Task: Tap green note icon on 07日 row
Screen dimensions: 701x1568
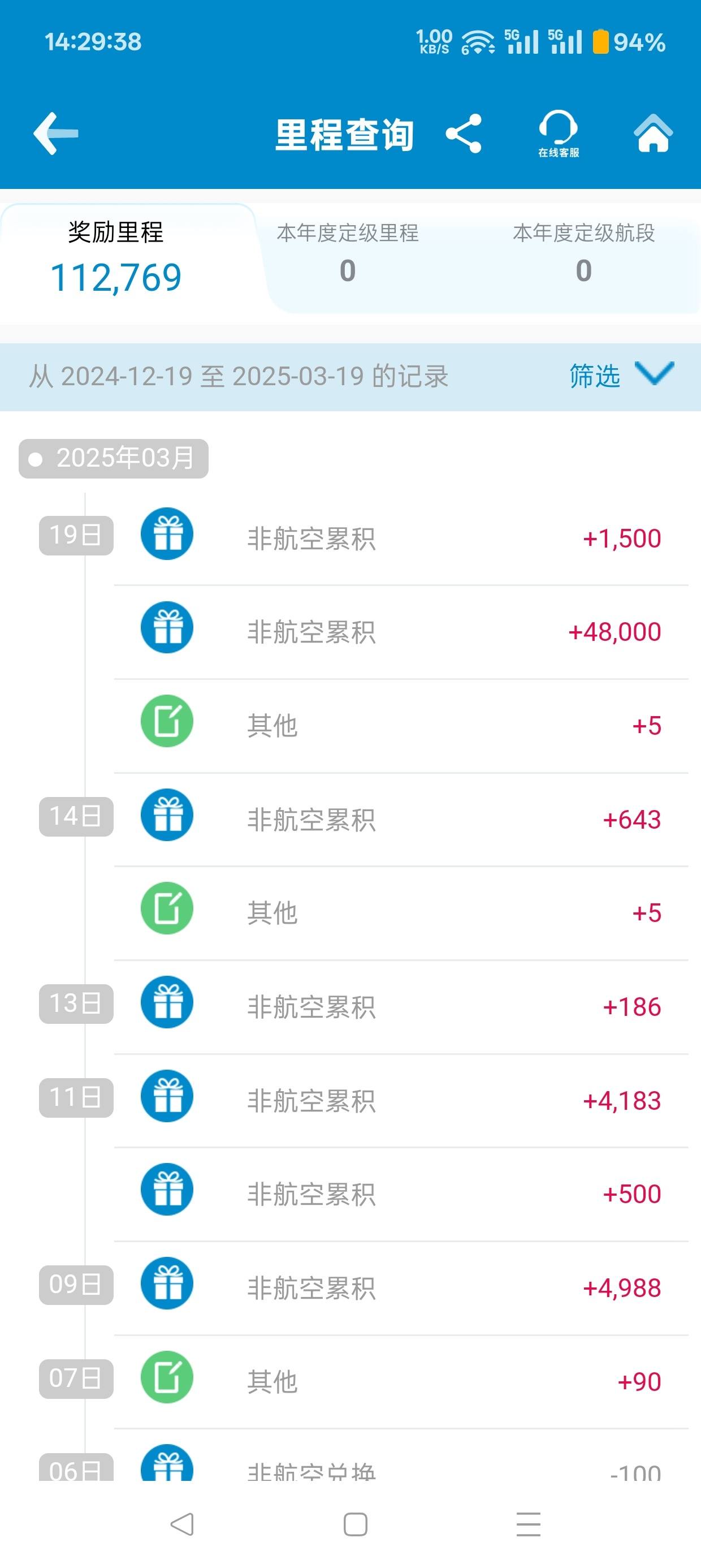Action: (167, 1377)
